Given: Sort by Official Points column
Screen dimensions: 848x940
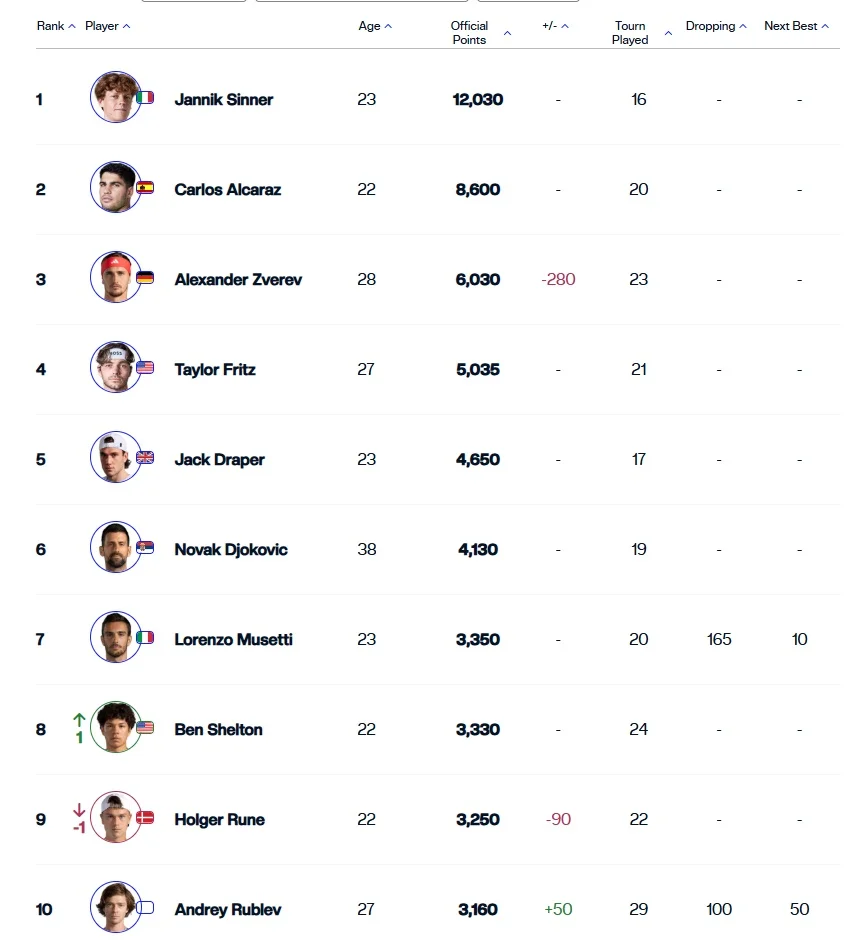Looking at the screenshot, I should 480,33.
